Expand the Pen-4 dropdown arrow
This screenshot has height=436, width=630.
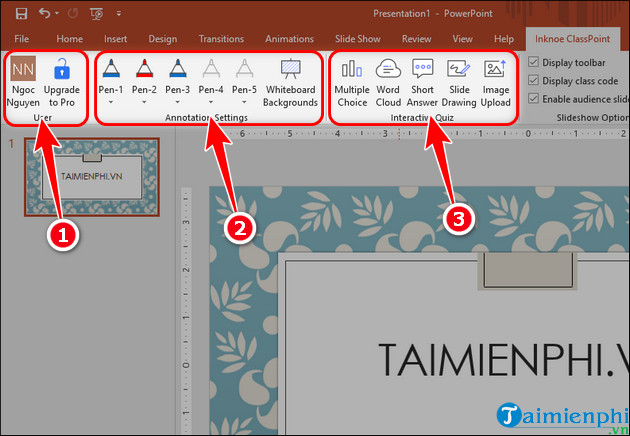[211, 102]
